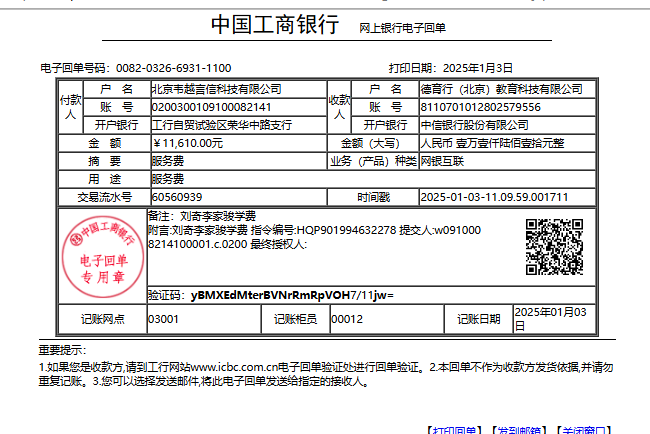Select accounting branch value 03001
The height and width of the screenshot is (434, 650).
(163, 319)
